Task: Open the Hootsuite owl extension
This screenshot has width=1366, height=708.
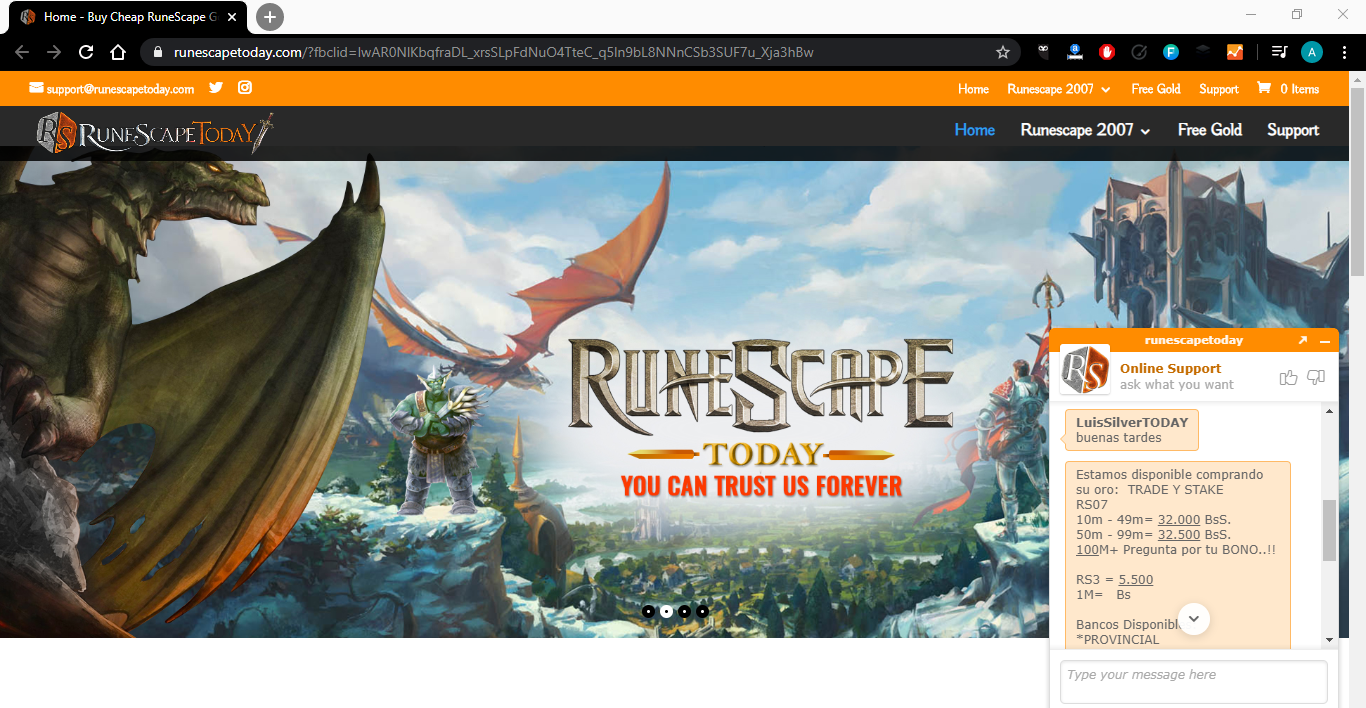Action: pyautogui.click(x=1043, y=52)
